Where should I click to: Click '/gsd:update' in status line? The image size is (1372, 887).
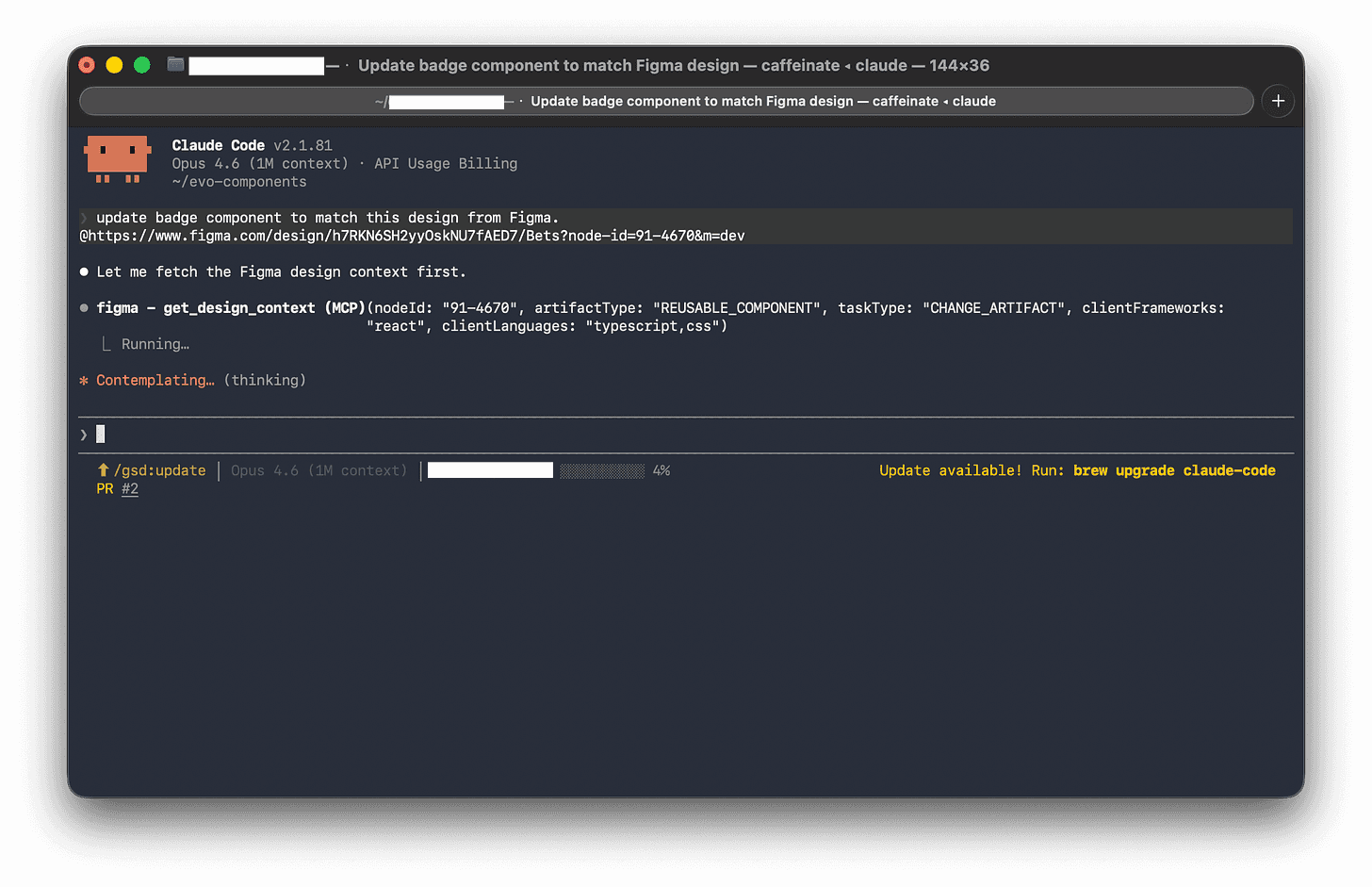tap(159, 470)
